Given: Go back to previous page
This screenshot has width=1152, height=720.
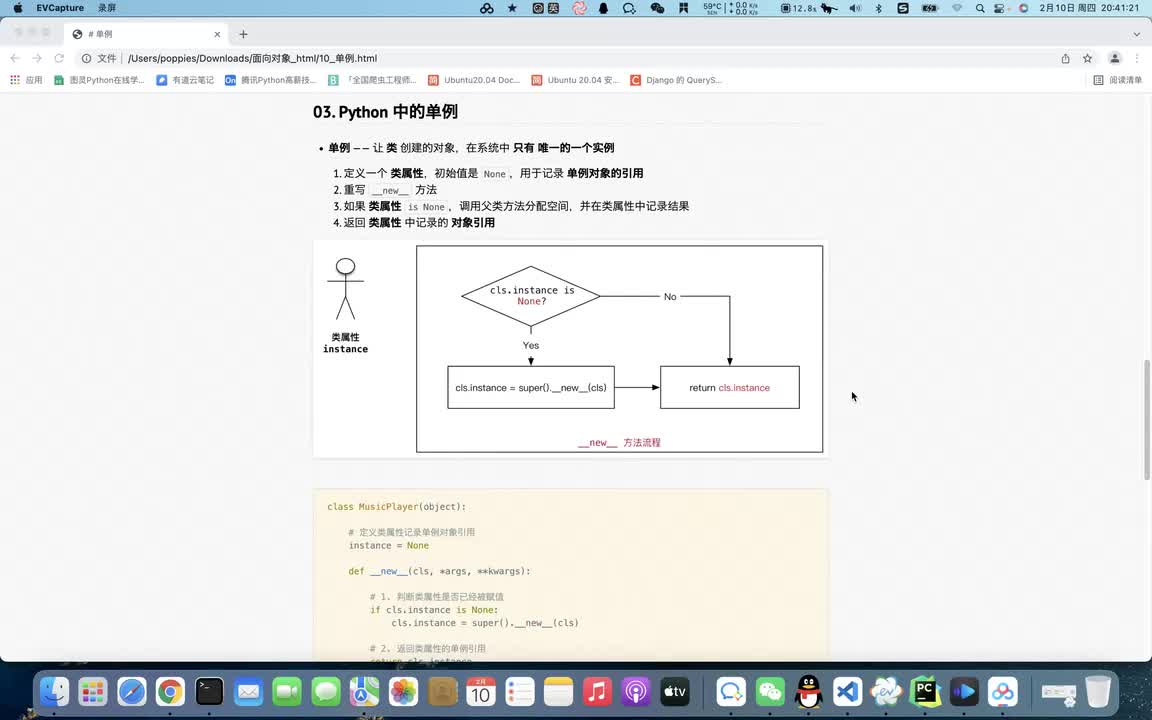Looking at the screenshot, I should click(15, 58).
